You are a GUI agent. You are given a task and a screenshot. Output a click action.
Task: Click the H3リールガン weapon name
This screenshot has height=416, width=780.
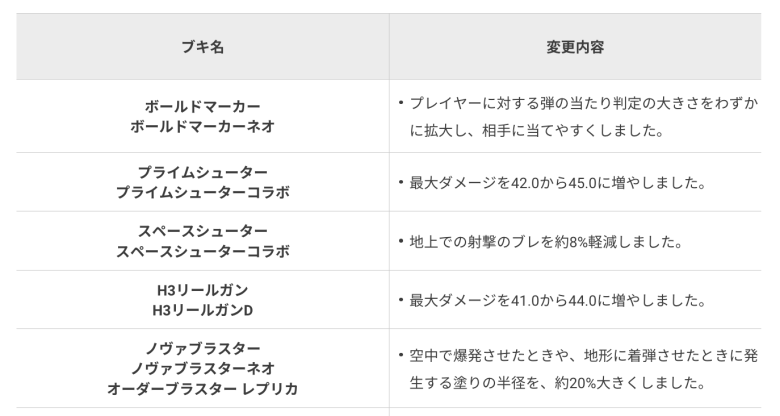pyautogui.click(x=203, y=289)
